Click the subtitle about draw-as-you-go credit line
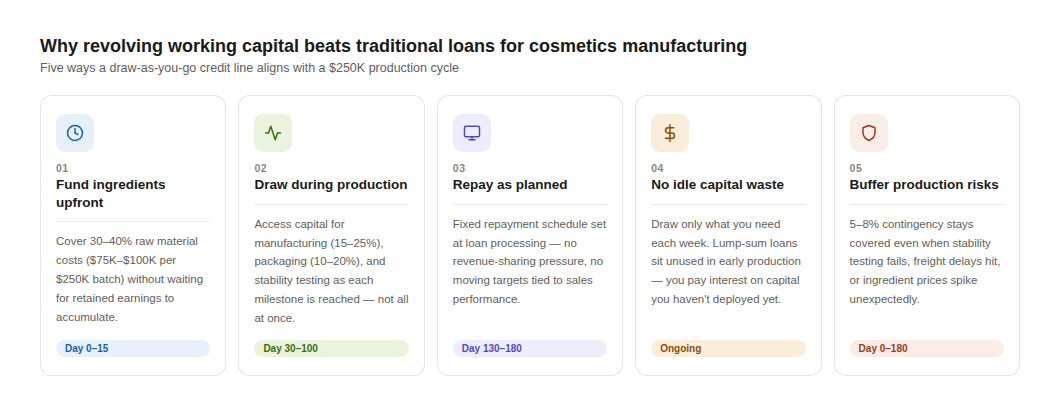Image resolution: width=1060 pixels, height=417 pixels. [x=249, y=68]
